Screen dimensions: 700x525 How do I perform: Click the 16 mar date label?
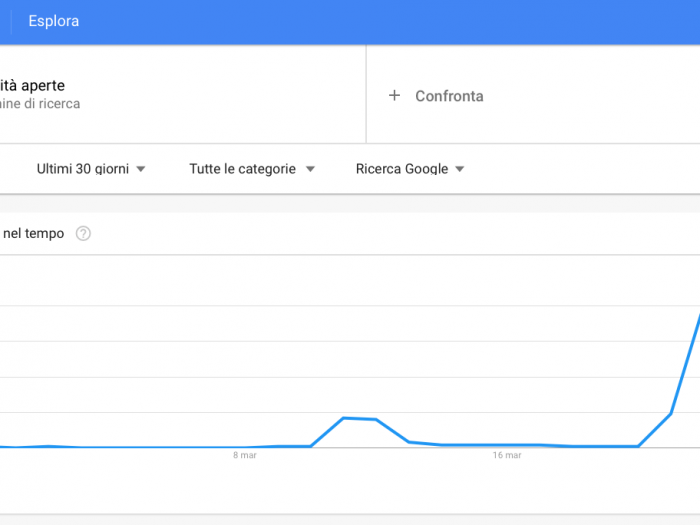click(x=507, y=455)
